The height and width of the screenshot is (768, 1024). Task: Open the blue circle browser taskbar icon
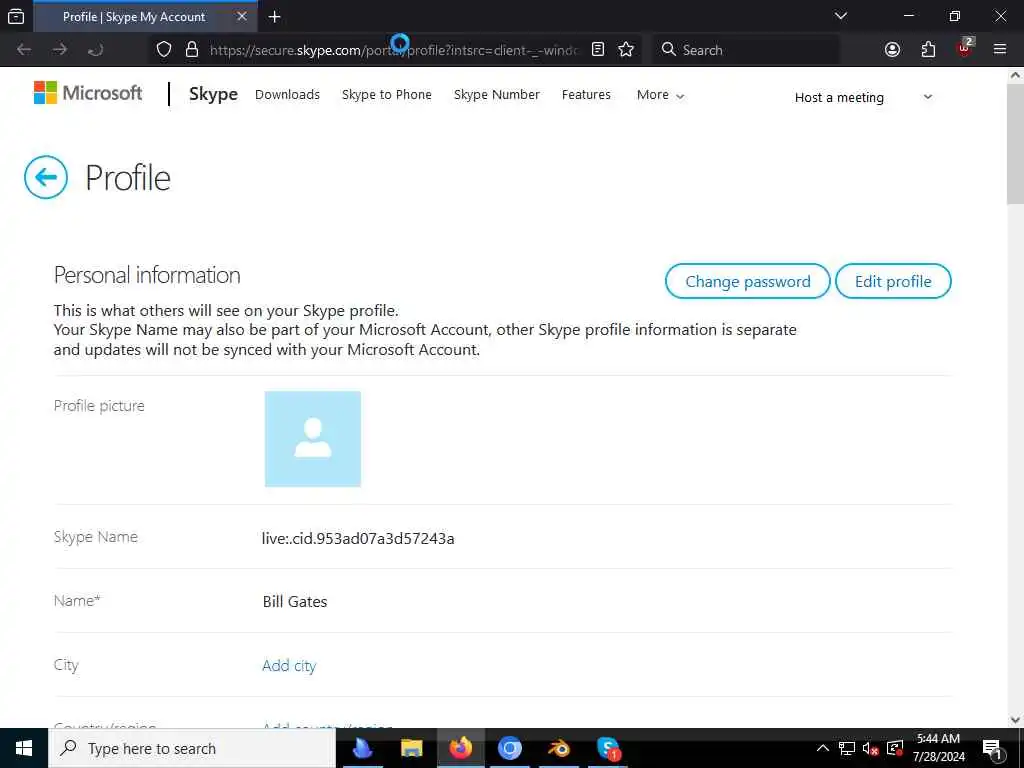pos(509,748)
